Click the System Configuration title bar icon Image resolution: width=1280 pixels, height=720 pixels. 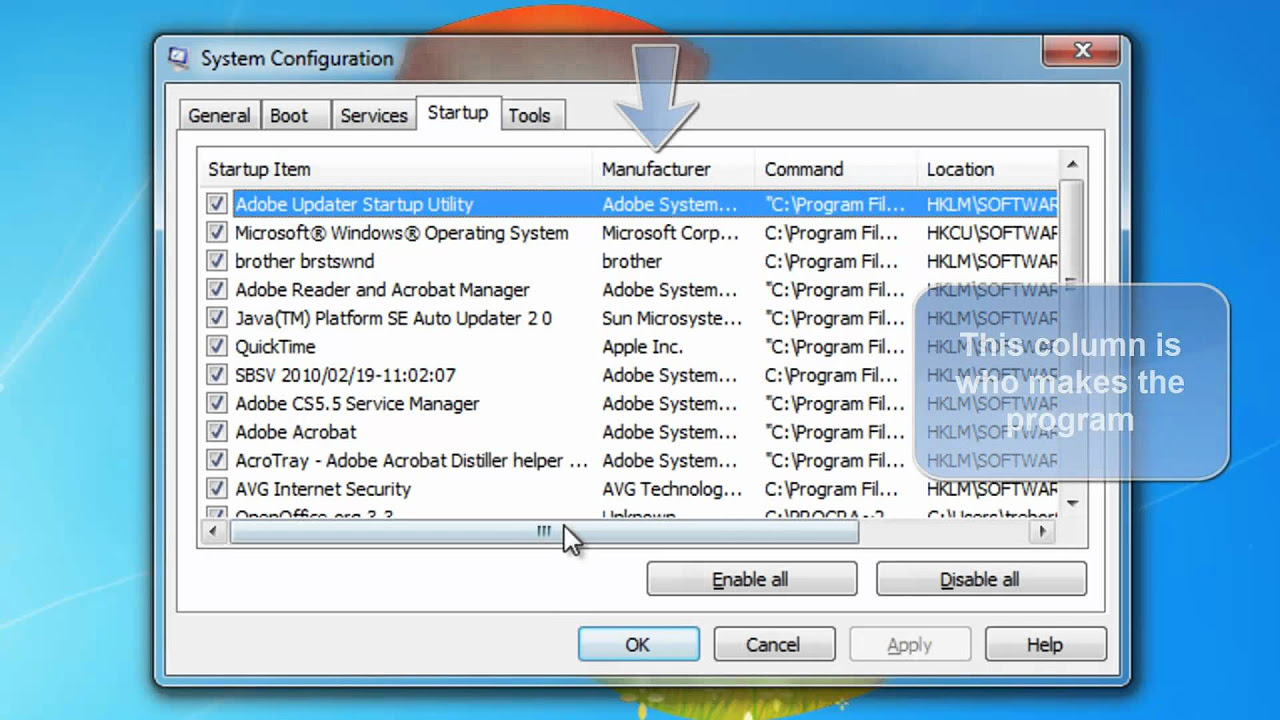pyautogui.click(x=179, y=59)
